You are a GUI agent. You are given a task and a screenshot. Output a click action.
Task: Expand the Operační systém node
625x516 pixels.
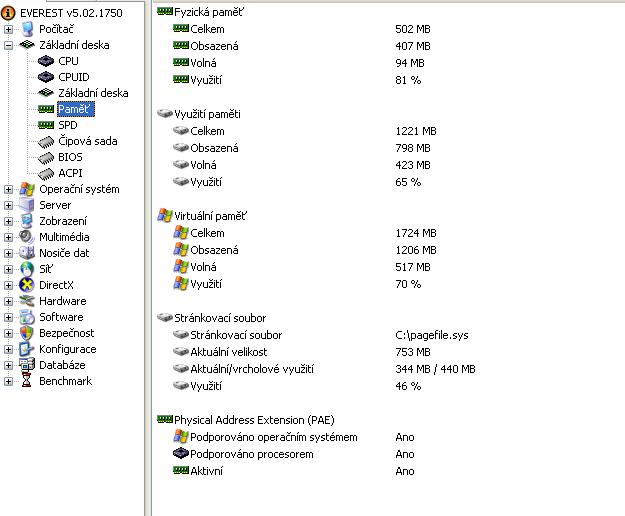[x=9, y=189]
